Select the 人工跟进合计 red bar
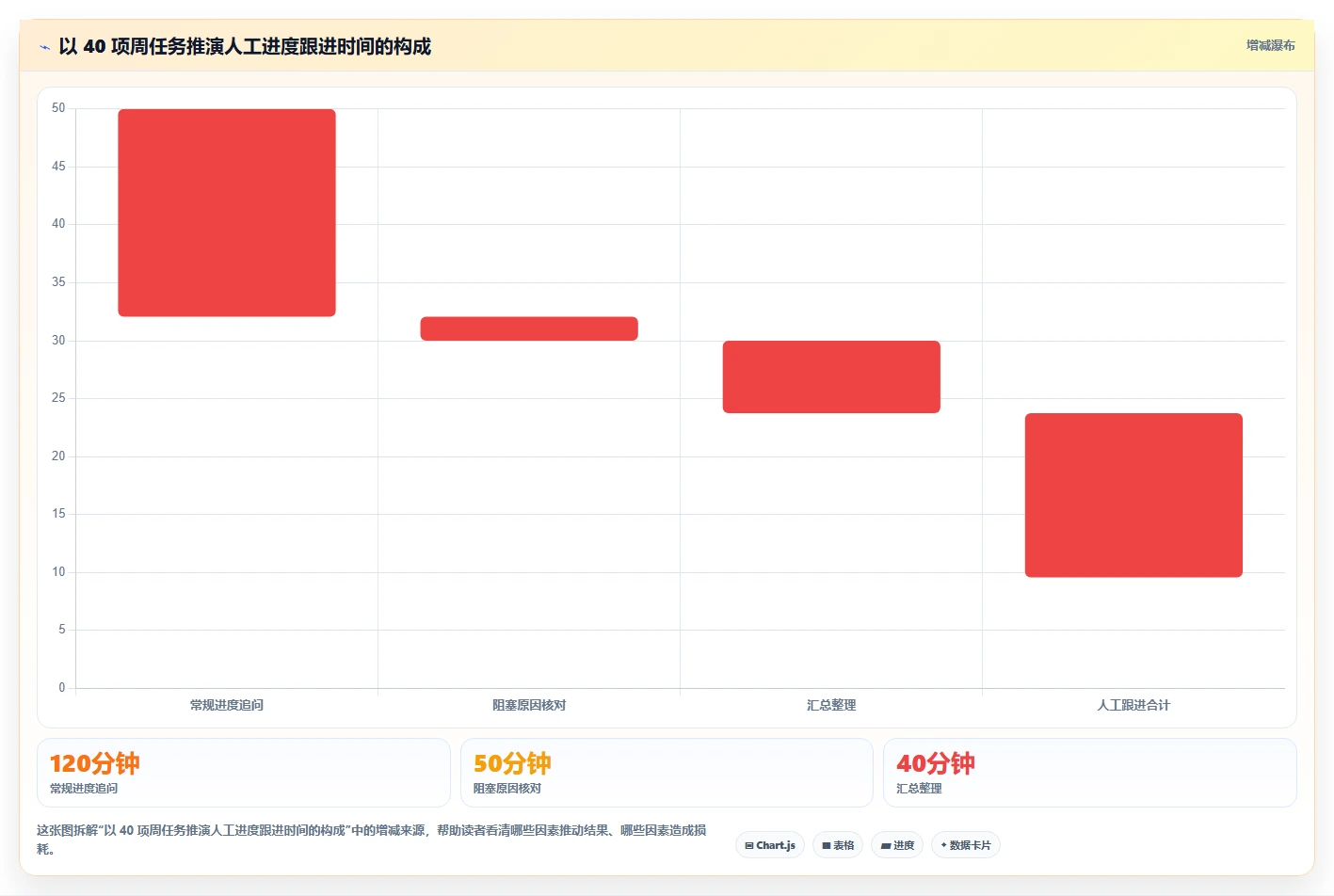1334x896 pixels. point(1133,495)
